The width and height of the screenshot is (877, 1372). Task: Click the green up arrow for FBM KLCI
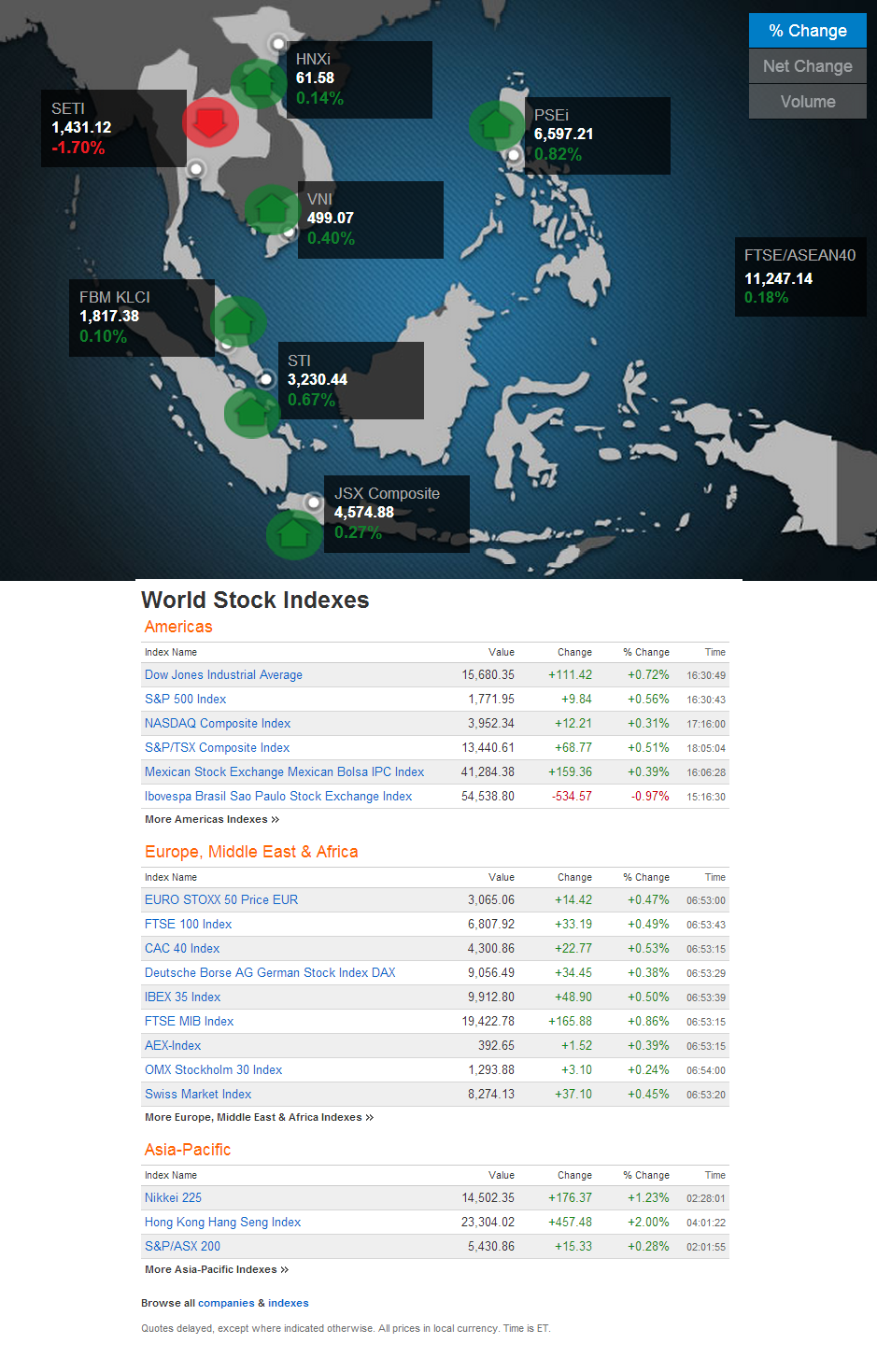tap(238, 321)
